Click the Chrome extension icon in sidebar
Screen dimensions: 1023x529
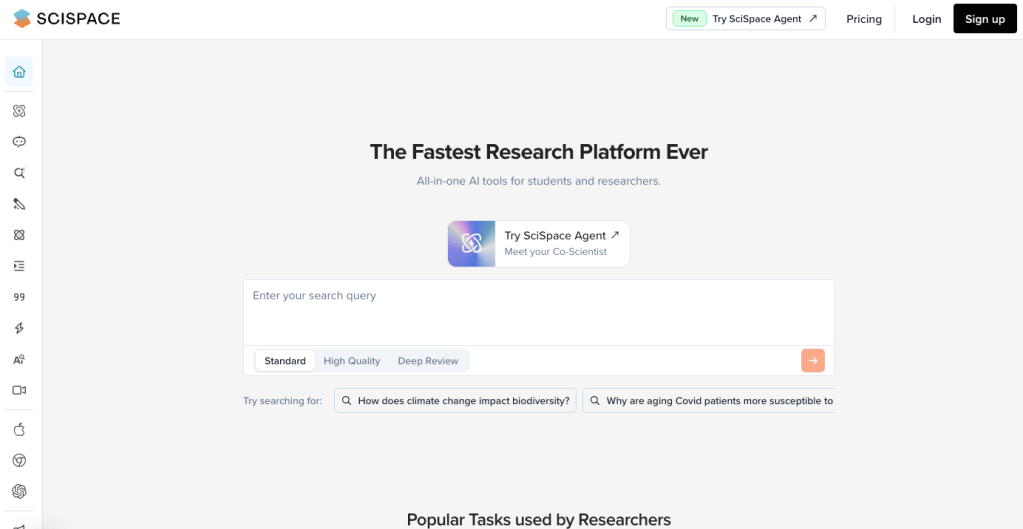pyautogui.click(x=19, y=460)
